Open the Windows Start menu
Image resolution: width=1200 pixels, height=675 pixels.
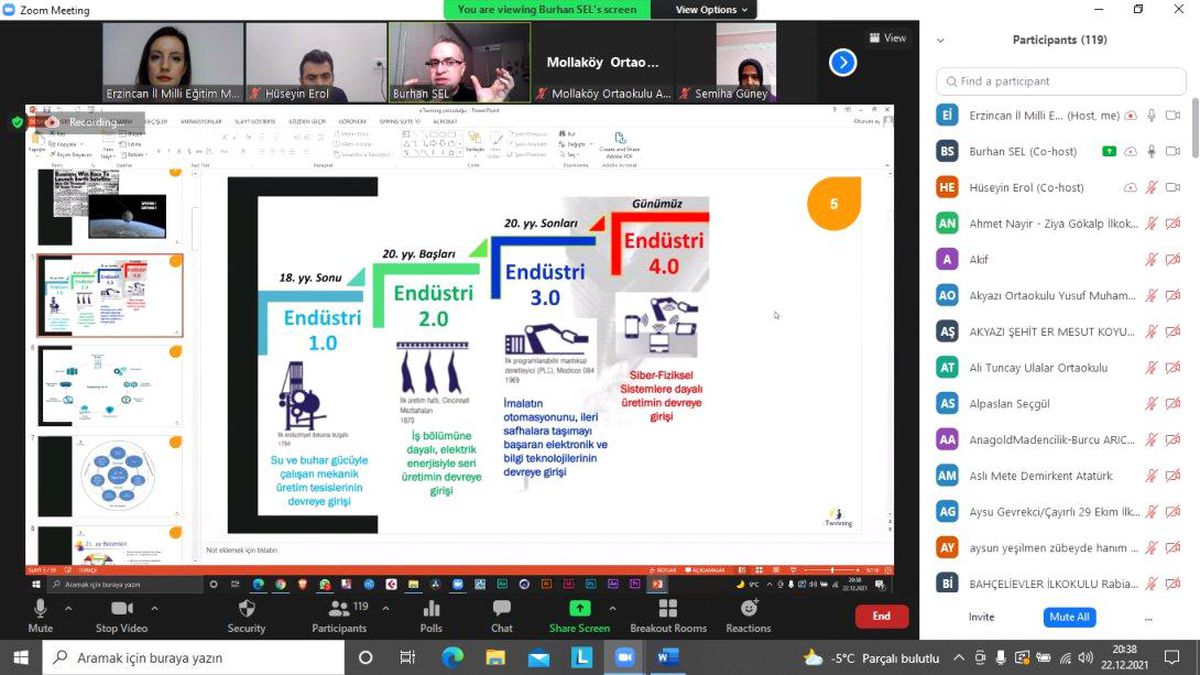tap(21, 657)
